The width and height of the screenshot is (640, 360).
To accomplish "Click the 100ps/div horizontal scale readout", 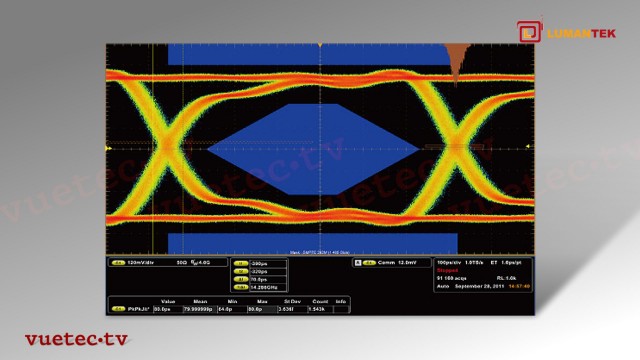I will point(449,263).
